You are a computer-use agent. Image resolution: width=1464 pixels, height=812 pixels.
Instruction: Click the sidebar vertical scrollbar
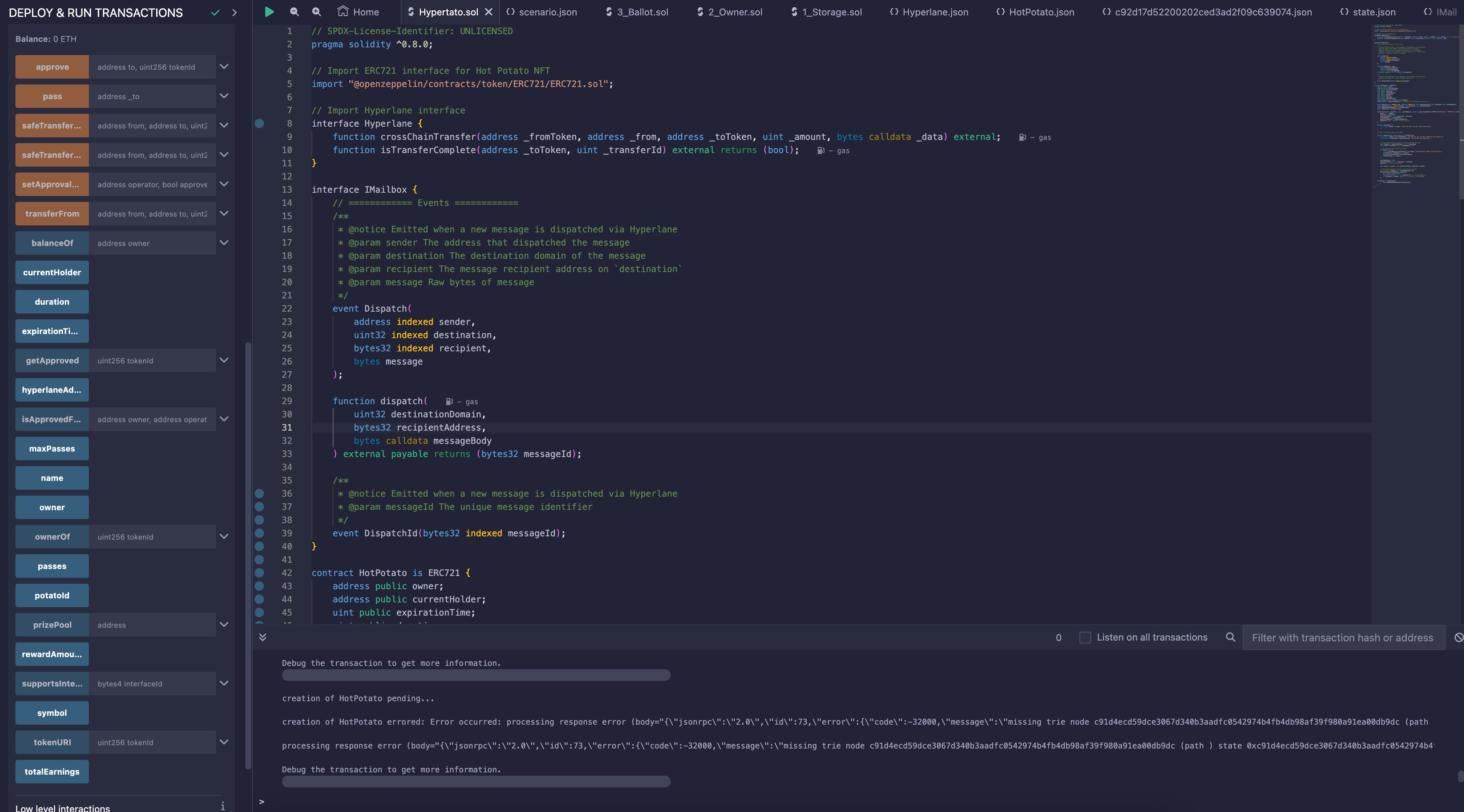[248, 555]
